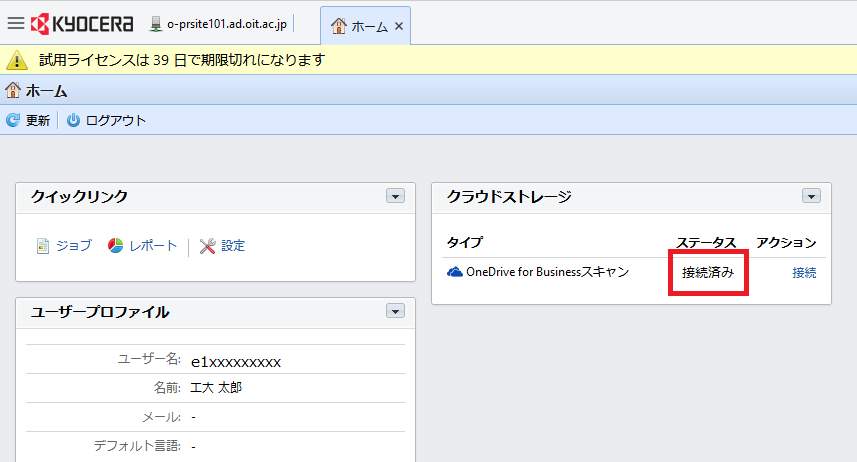Switch to the ホーム tab

(x=359, y=26)
